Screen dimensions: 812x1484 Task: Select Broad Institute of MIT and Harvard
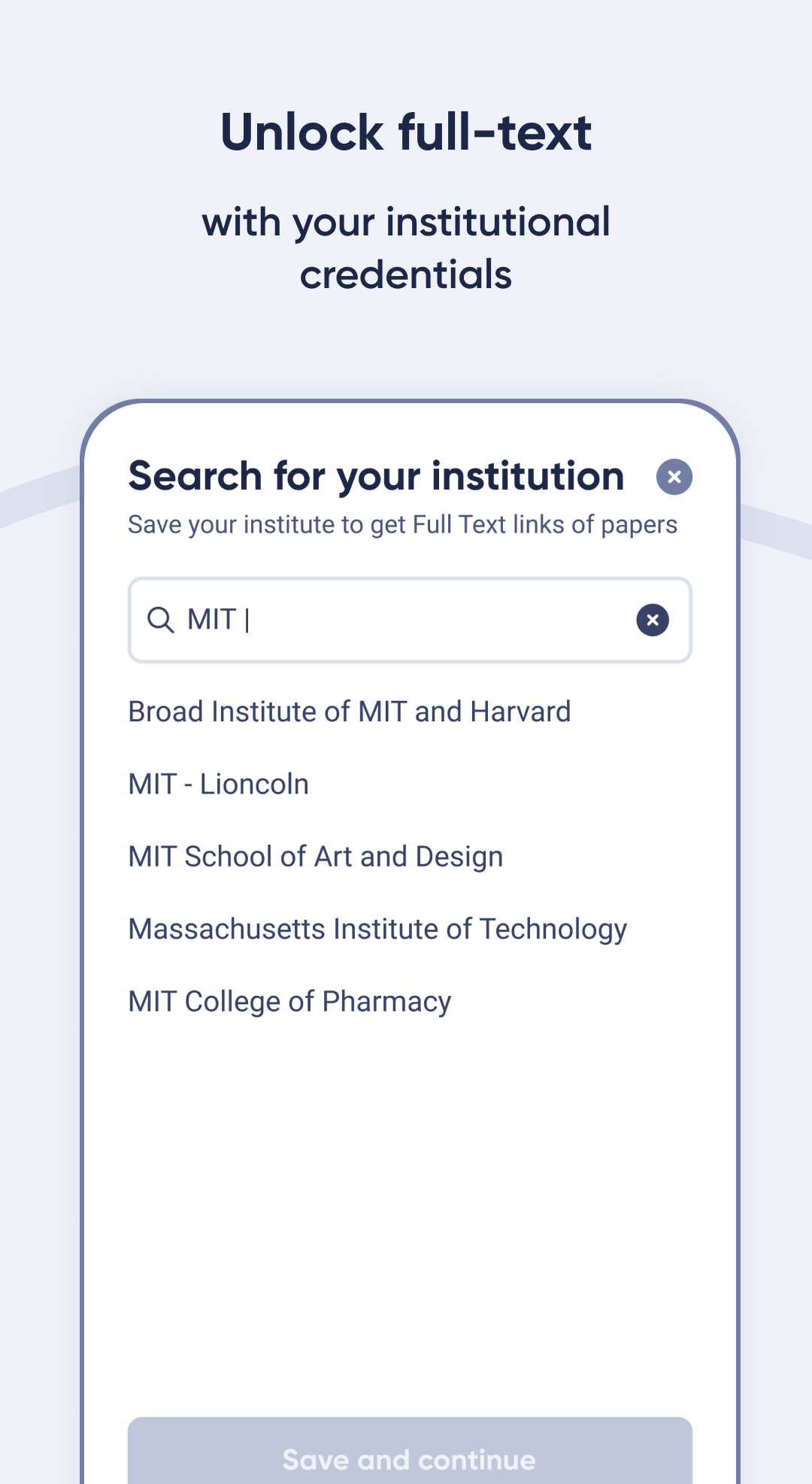pyautogui.click(x=350, y=712)
